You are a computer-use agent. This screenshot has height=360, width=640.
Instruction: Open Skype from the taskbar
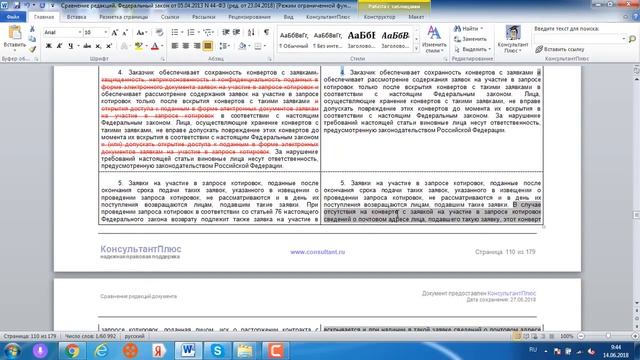[217, 351]
